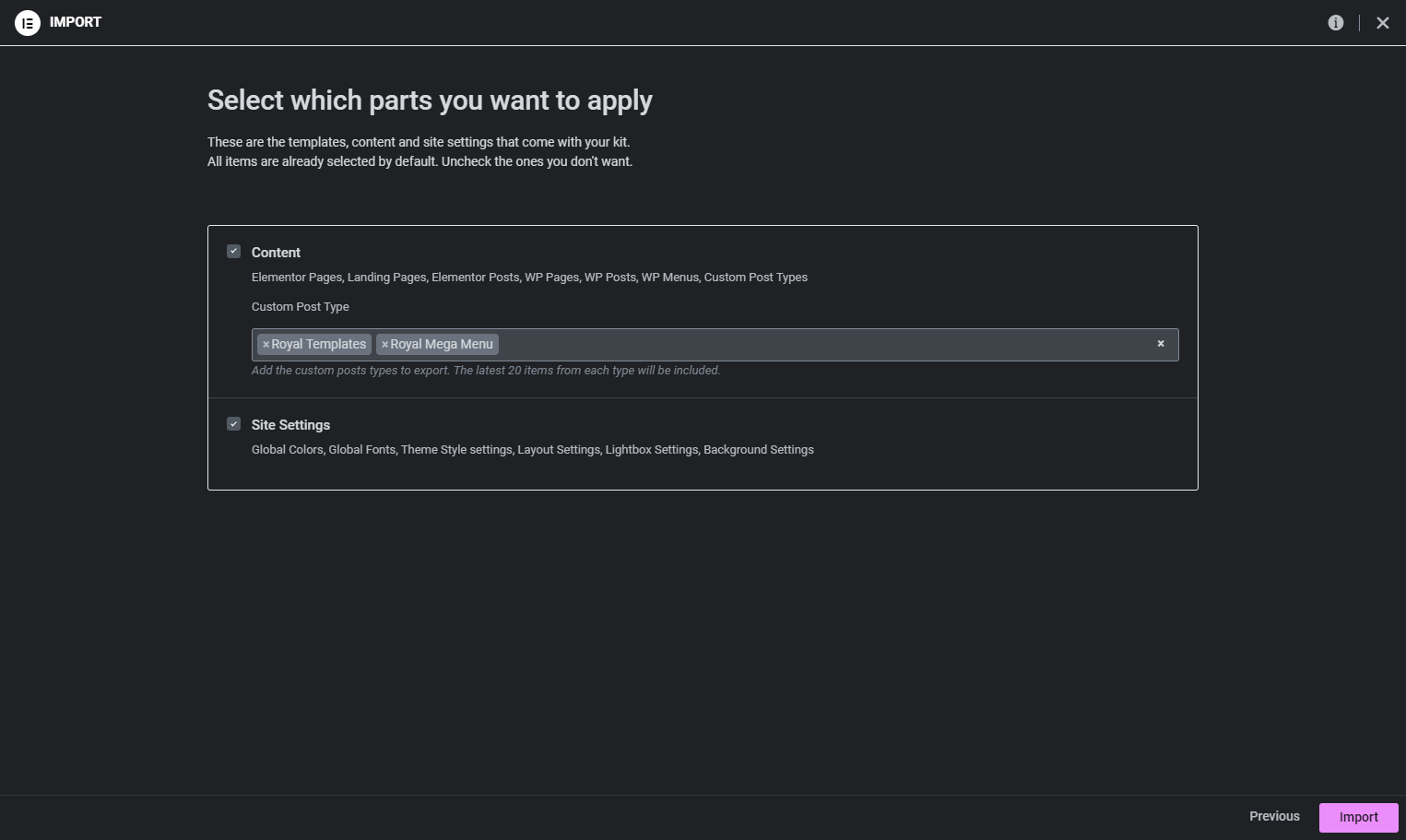Click the Custom Post Type label
This screenshot has height=840, width=1406.
tap(301, 307)
